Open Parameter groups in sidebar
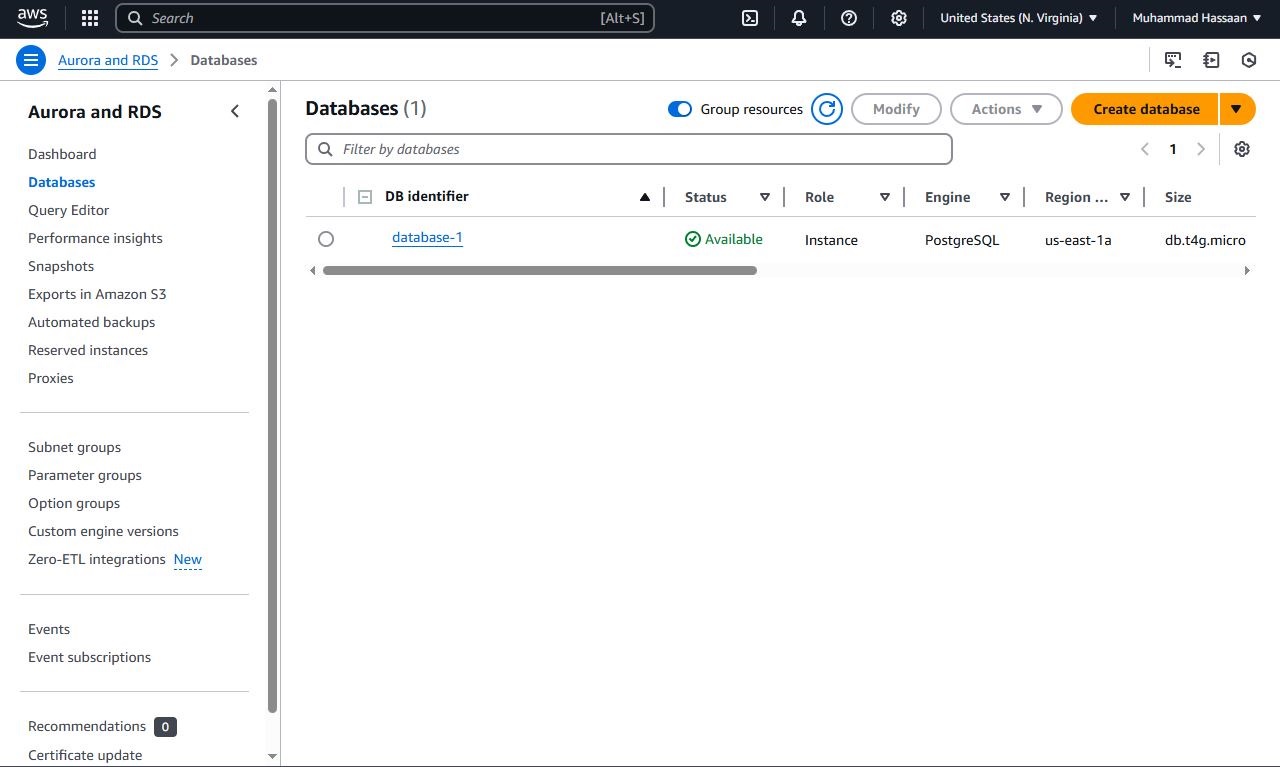This screenshot has height=767, width=1280. [x=85, y=475]
